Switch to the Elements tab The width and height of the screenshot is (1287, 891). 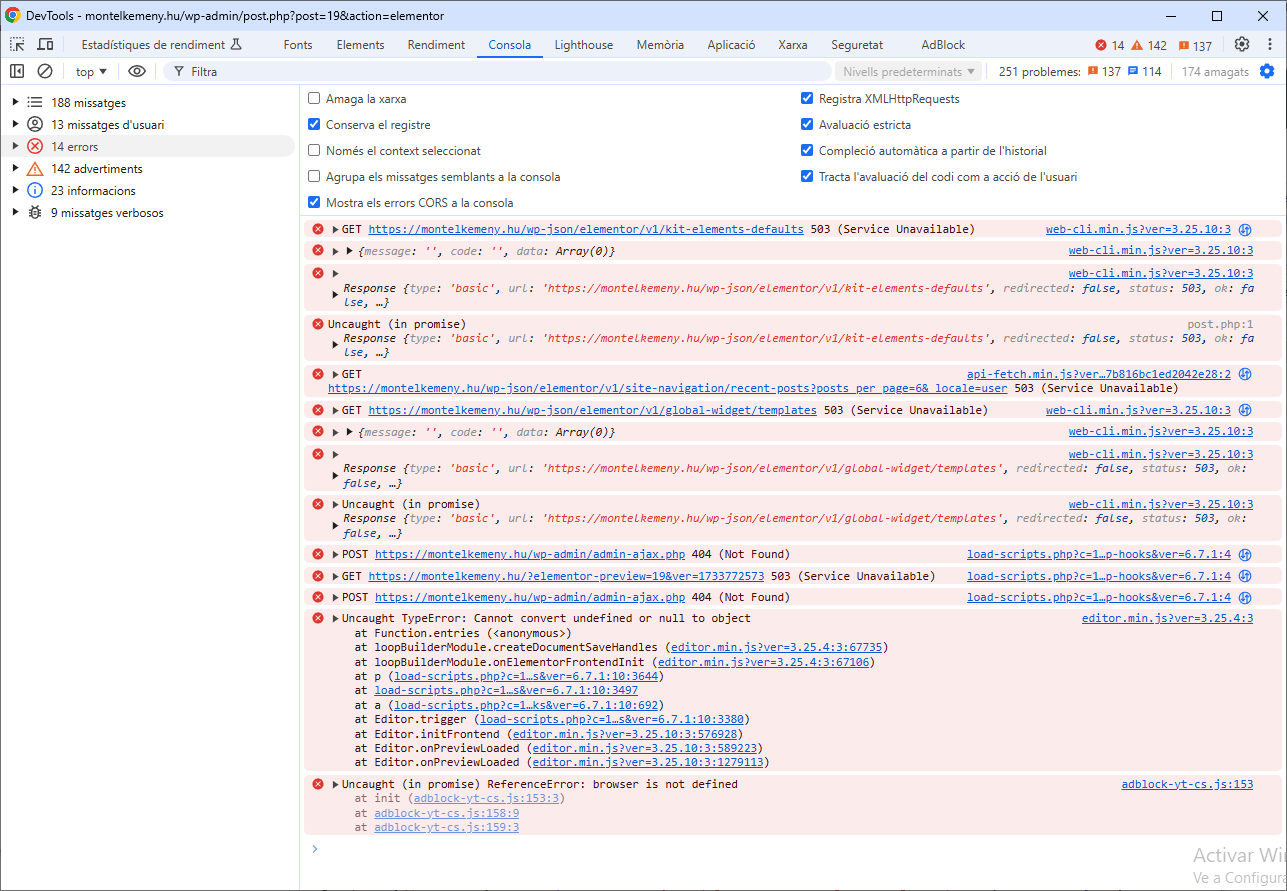360,45
